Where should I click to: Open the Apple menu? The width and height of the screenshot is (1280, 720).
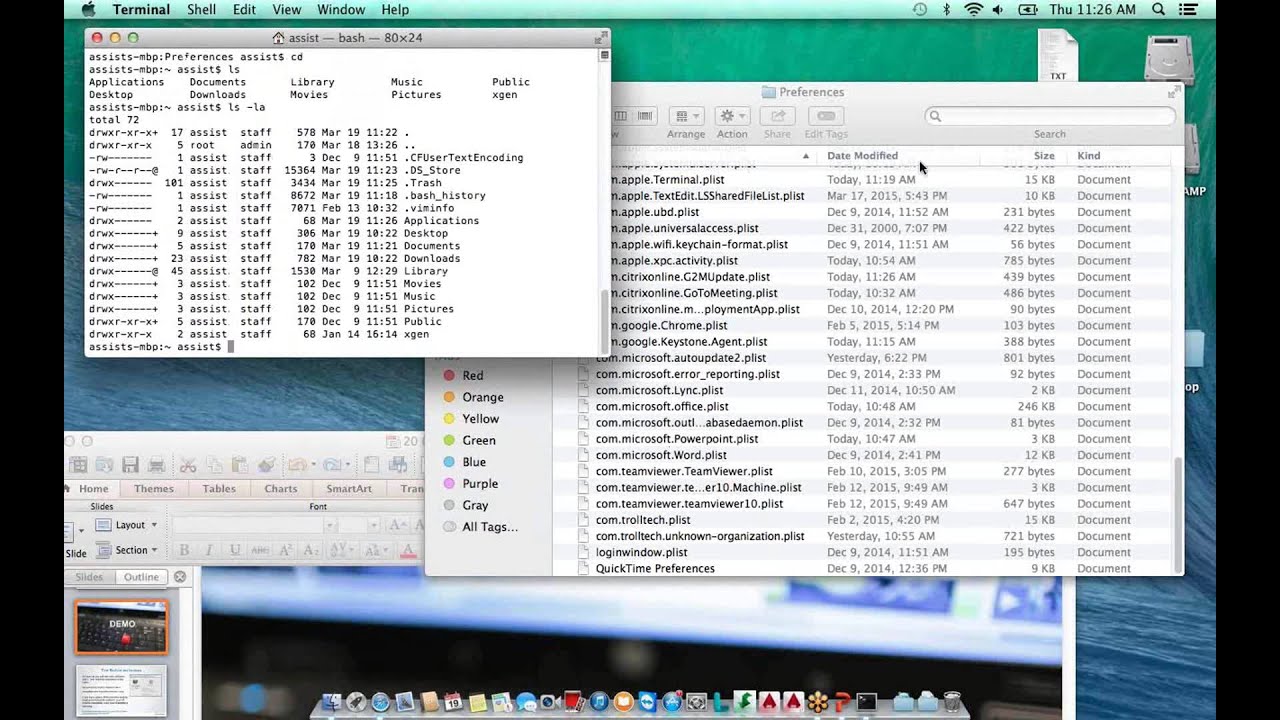coord(88,9)
